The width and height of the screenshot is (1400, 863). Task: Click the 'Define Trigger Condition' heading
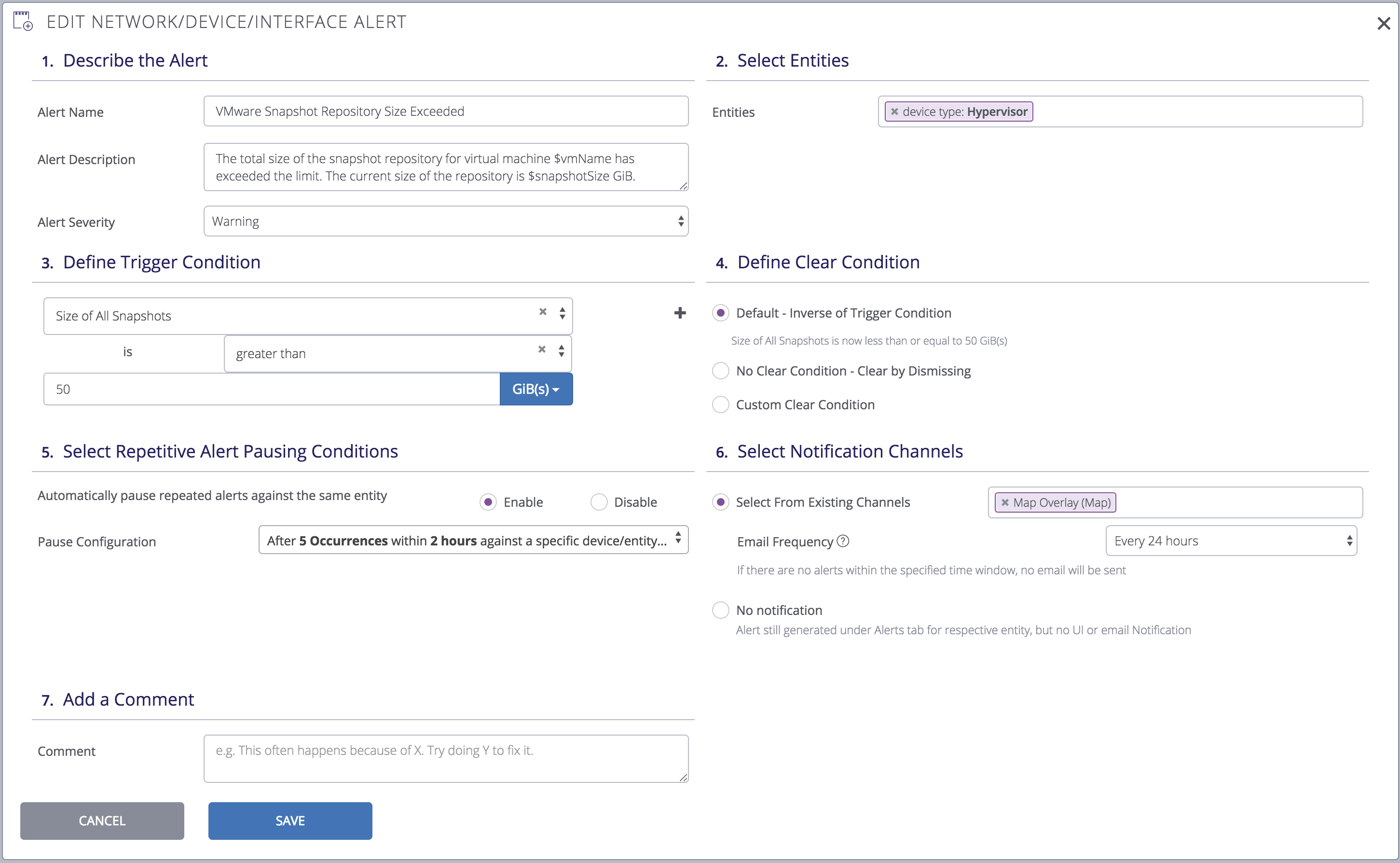162,262
